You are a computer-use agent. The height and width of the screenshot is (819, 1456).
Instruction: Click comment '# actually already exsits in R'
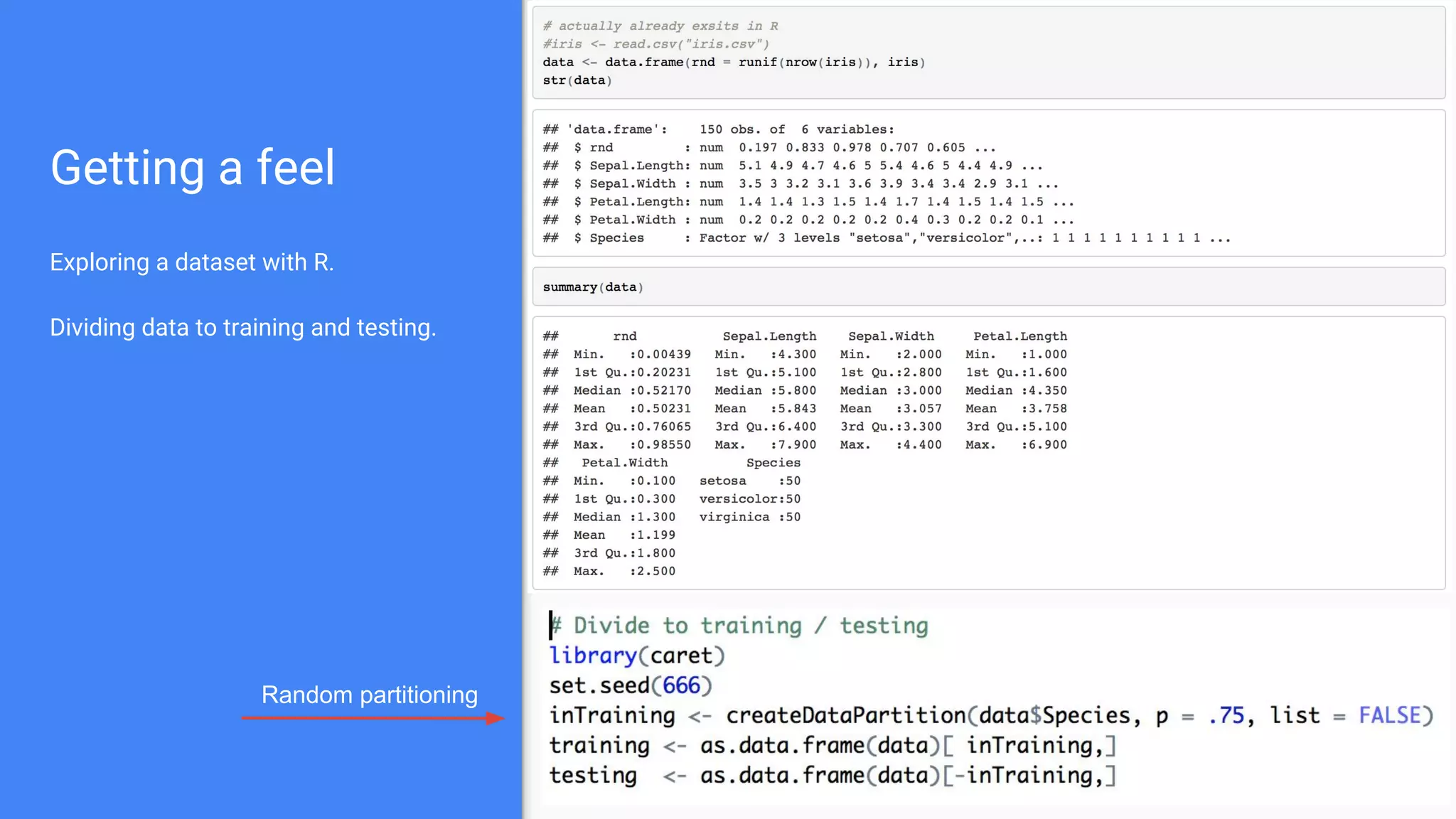click(660, 26)
